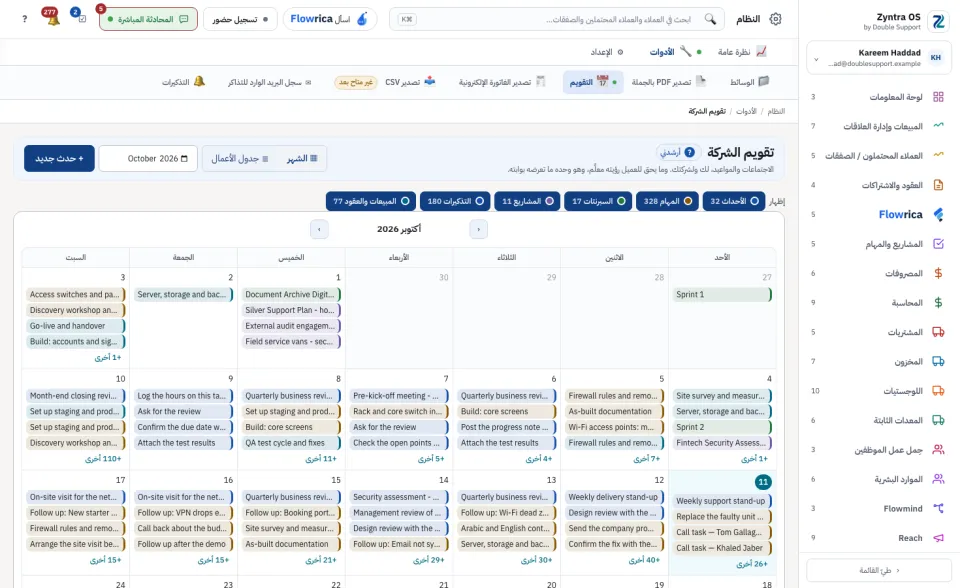
Task: Open the Go-live and handover event
Action: click(76, 326)
